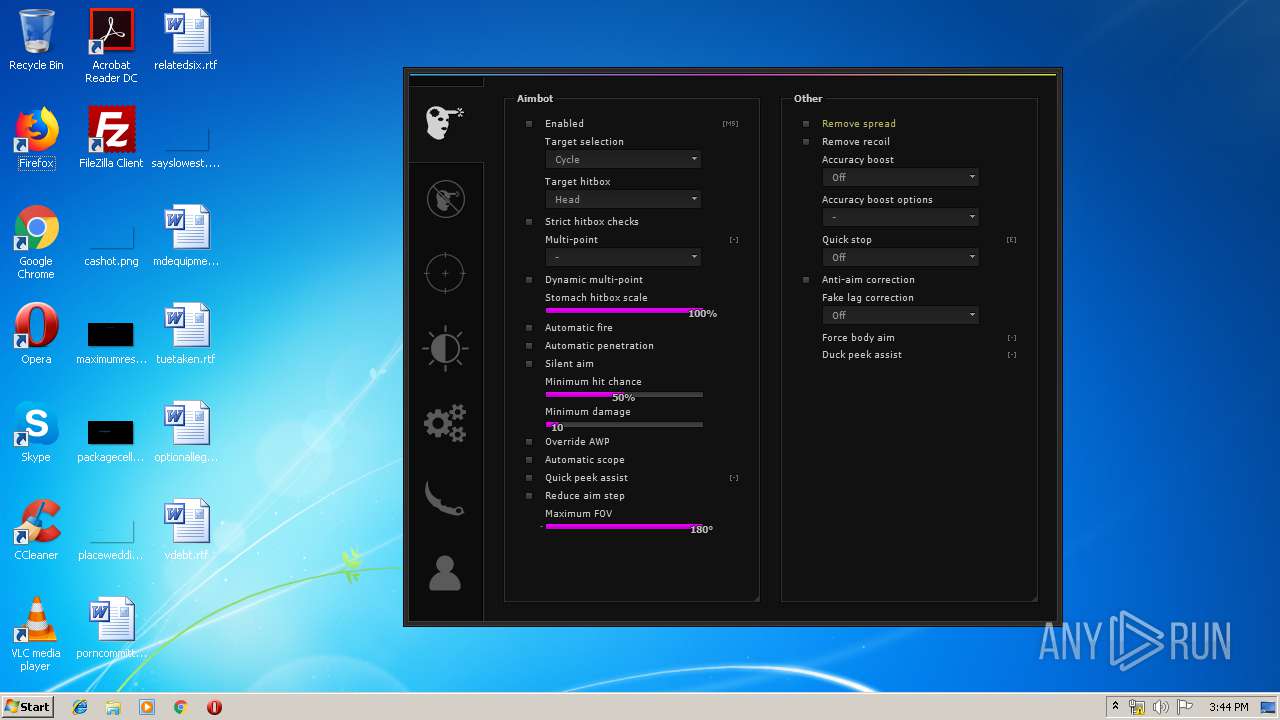Enable Override AWP checkbox

(x=529, y=442)
